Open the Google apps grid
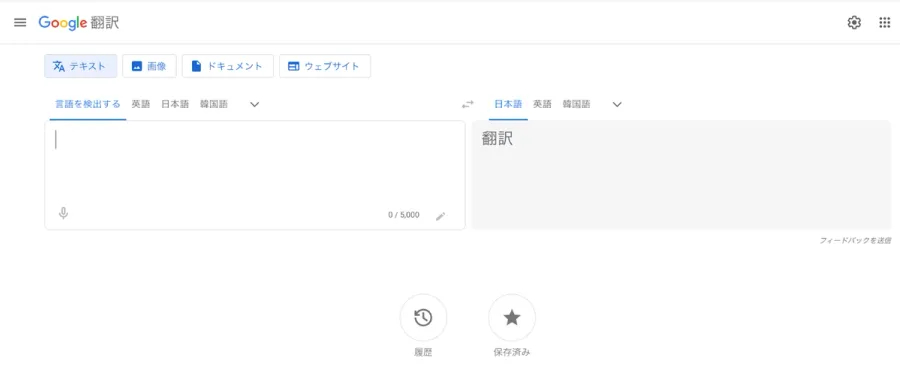The image size is (900, 367). coord(885,22)
